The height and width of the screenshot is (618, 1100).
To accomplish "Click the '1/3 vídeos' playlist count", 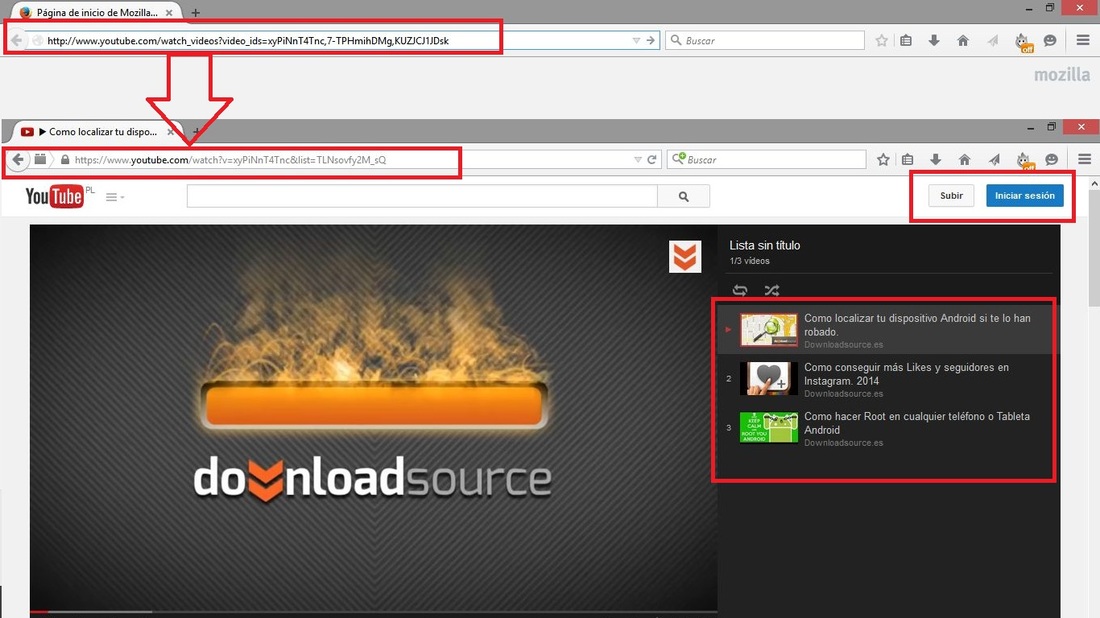I will (x=749, y=261).
